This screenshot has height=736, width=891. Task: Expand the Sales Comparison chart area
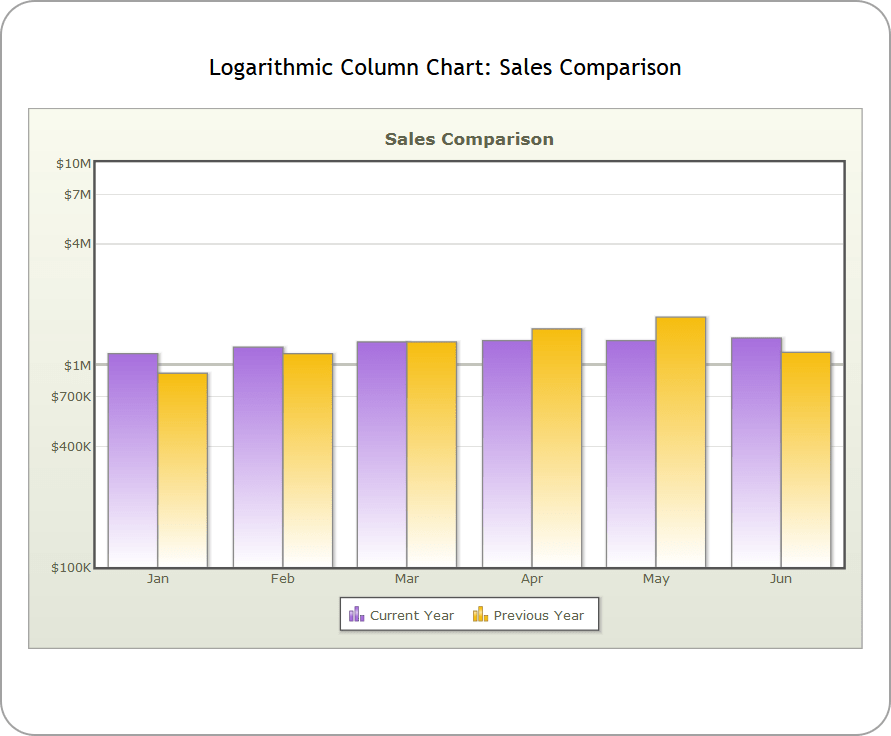pyautogui.click(x=469, y=365)
